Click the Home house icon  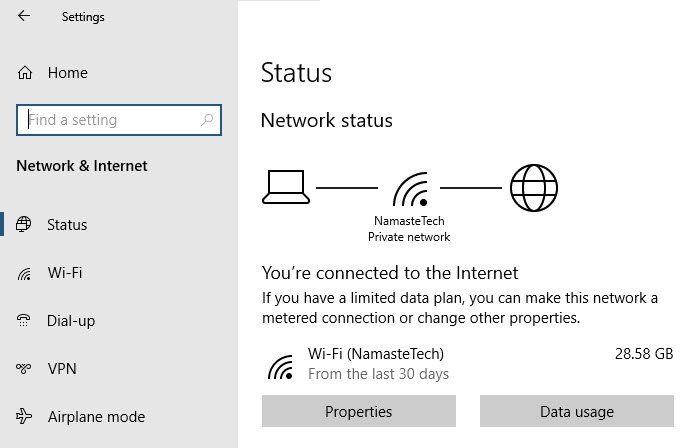[x=25, y=72]
